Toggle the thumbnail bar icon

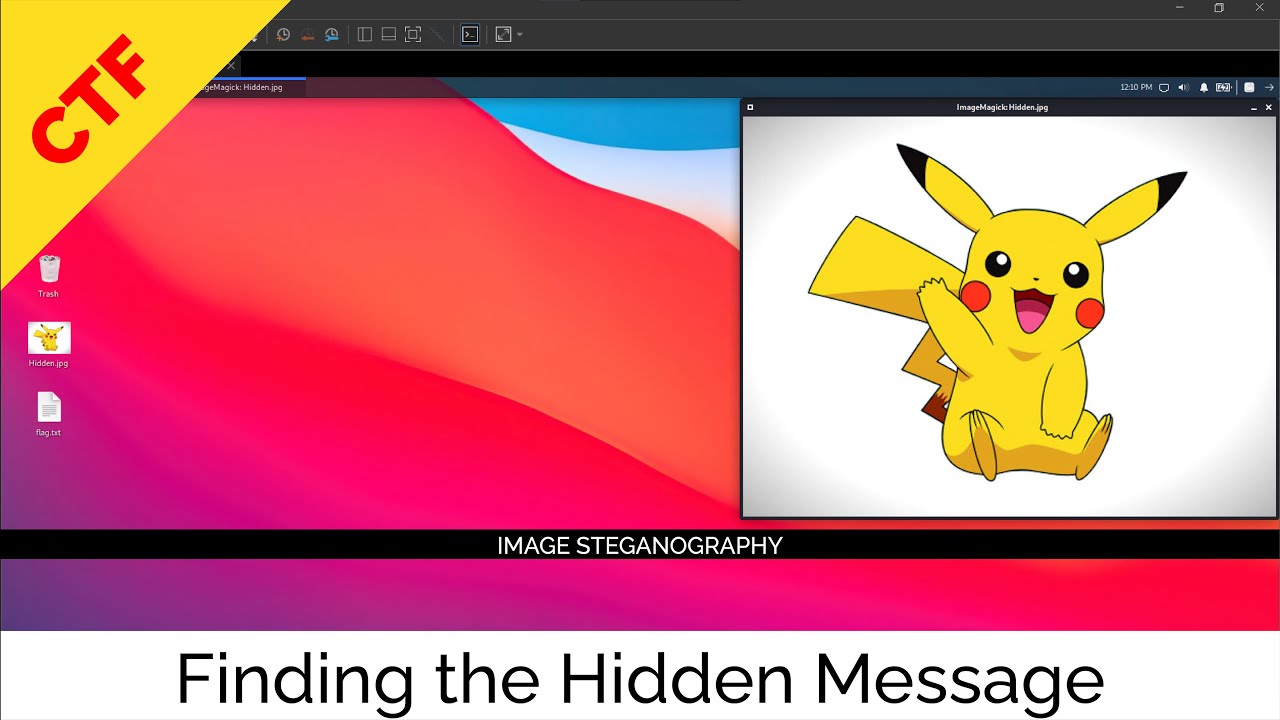click(389, 34)
